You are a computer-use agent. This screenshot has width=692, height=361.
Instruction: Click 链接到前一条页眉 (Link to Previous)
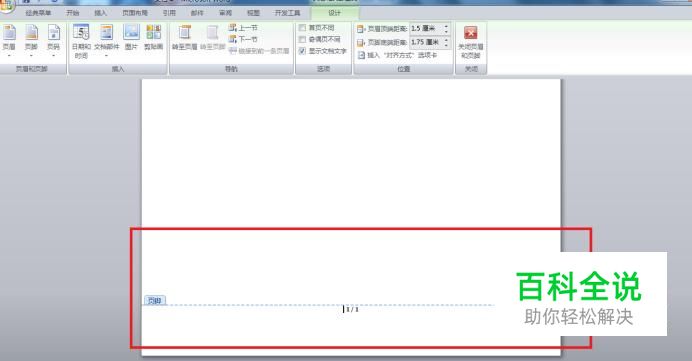(259, 51)
